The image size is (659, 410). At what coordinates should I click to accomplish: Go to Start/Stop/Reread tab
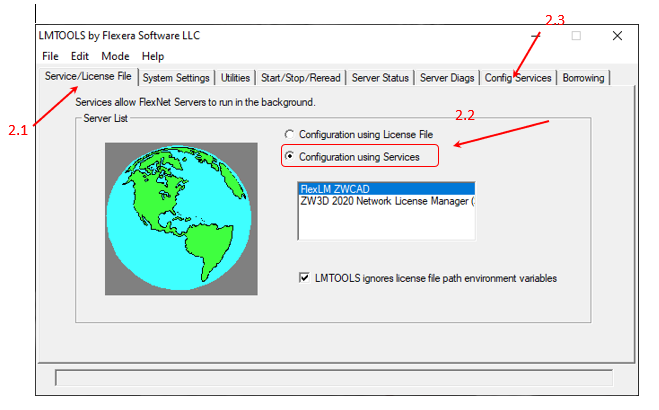[x=301, y=78]
